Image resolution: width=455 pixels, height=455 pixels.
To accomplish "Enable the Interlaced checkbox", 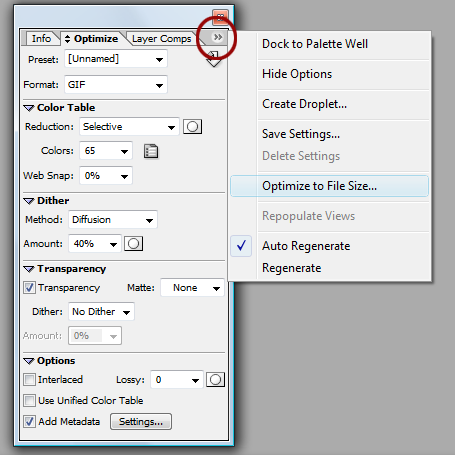I will (x=29, y=380).
